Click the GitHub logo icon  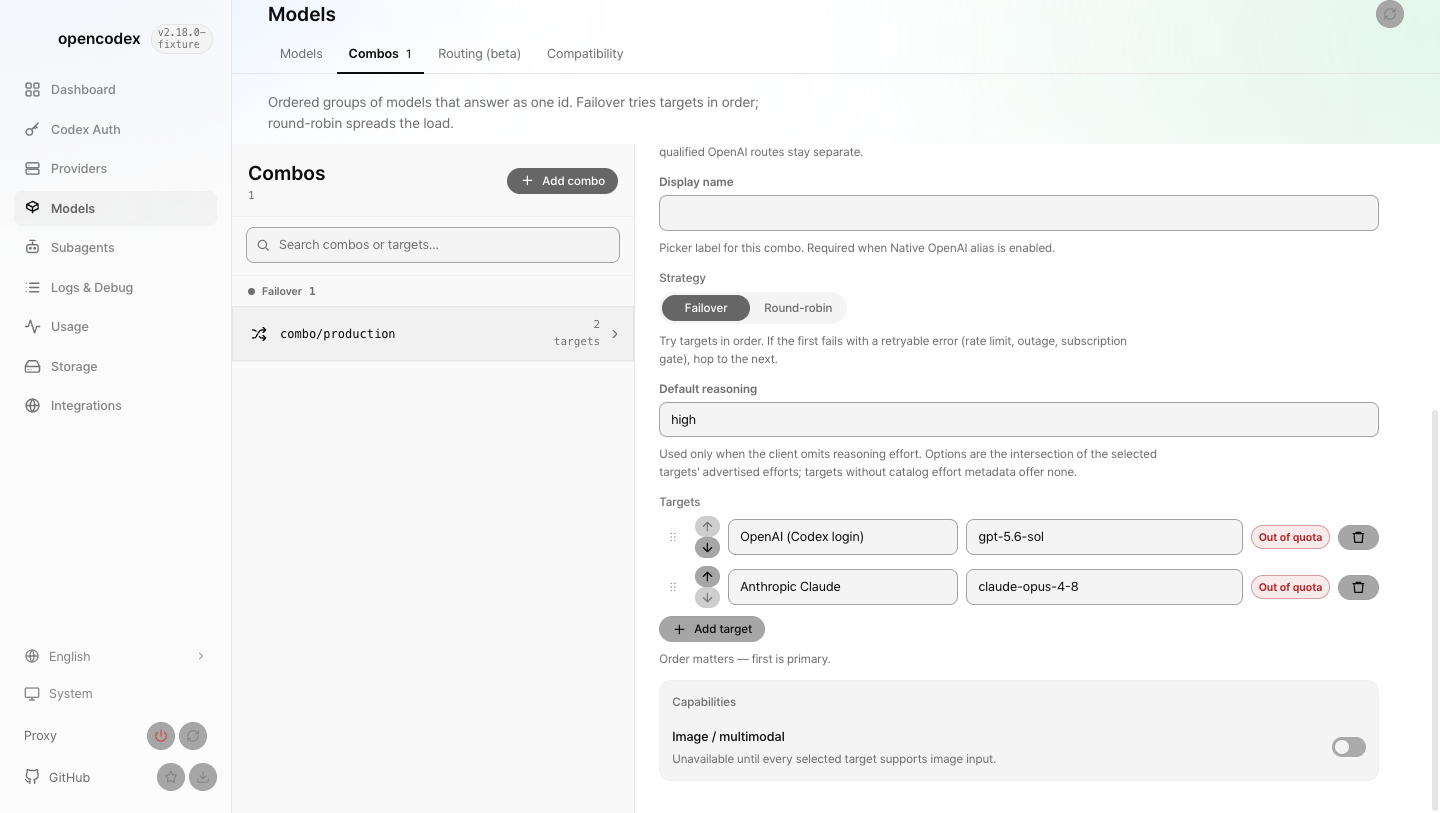click(32, 777)
